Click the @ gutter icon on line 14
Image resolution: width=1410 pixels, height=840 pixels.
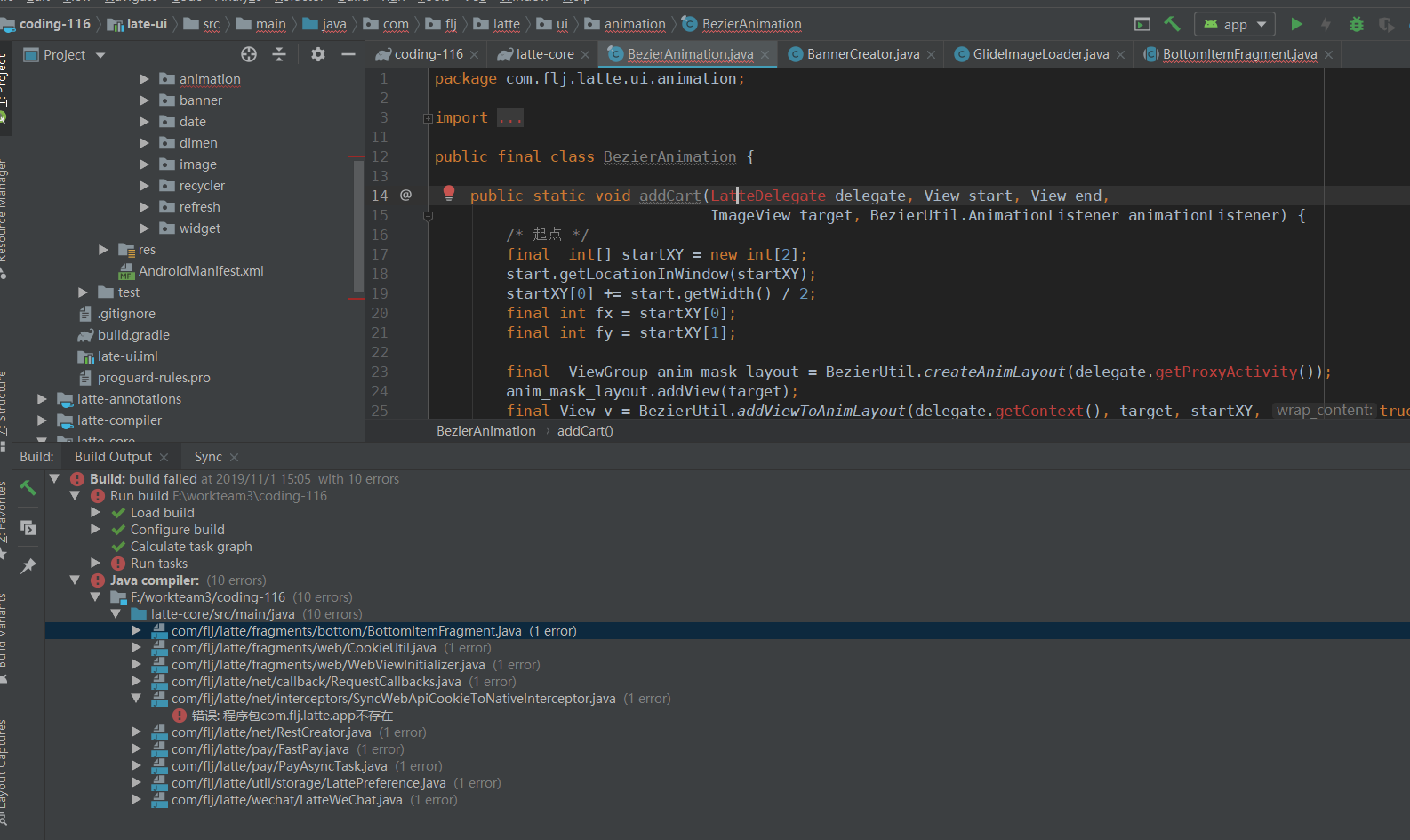tap(405, 195)
